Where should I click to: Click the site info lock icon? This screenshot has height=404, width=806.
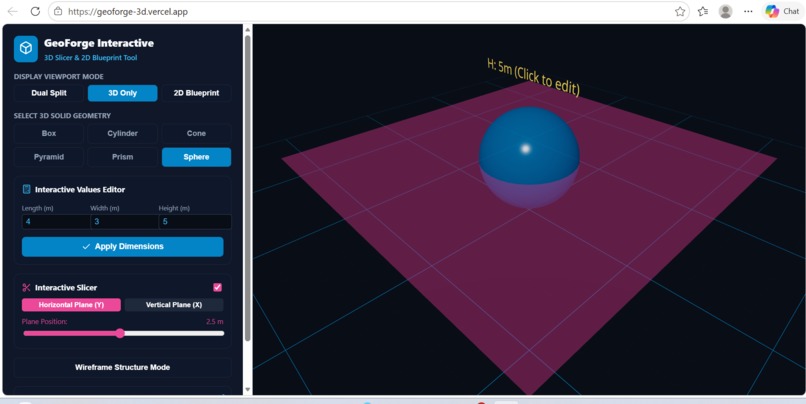[x=58, y=11]
